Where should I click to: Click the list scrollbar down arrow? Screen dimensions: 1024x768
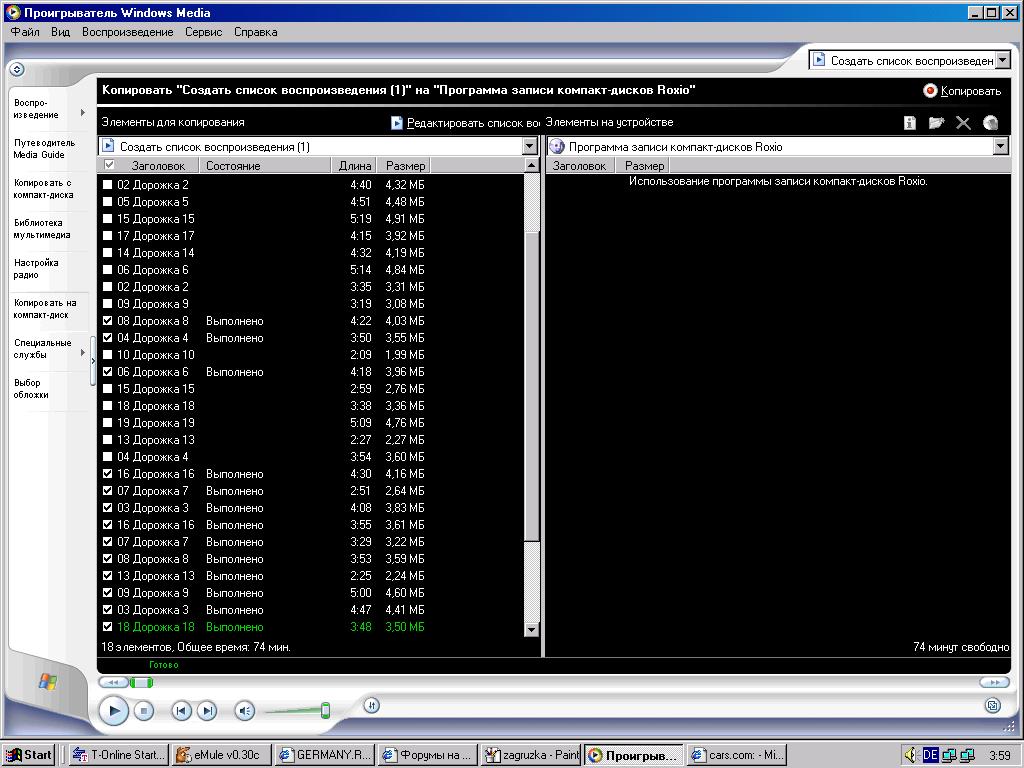[532, 630]
